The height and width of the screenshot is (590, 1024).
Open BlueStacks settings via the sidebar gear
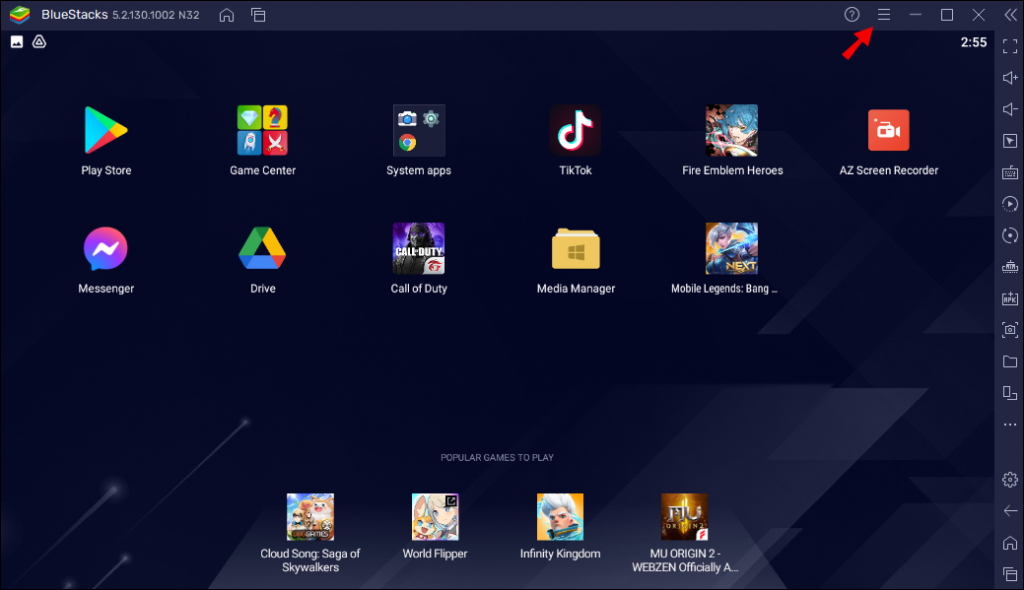(1010, 480)
